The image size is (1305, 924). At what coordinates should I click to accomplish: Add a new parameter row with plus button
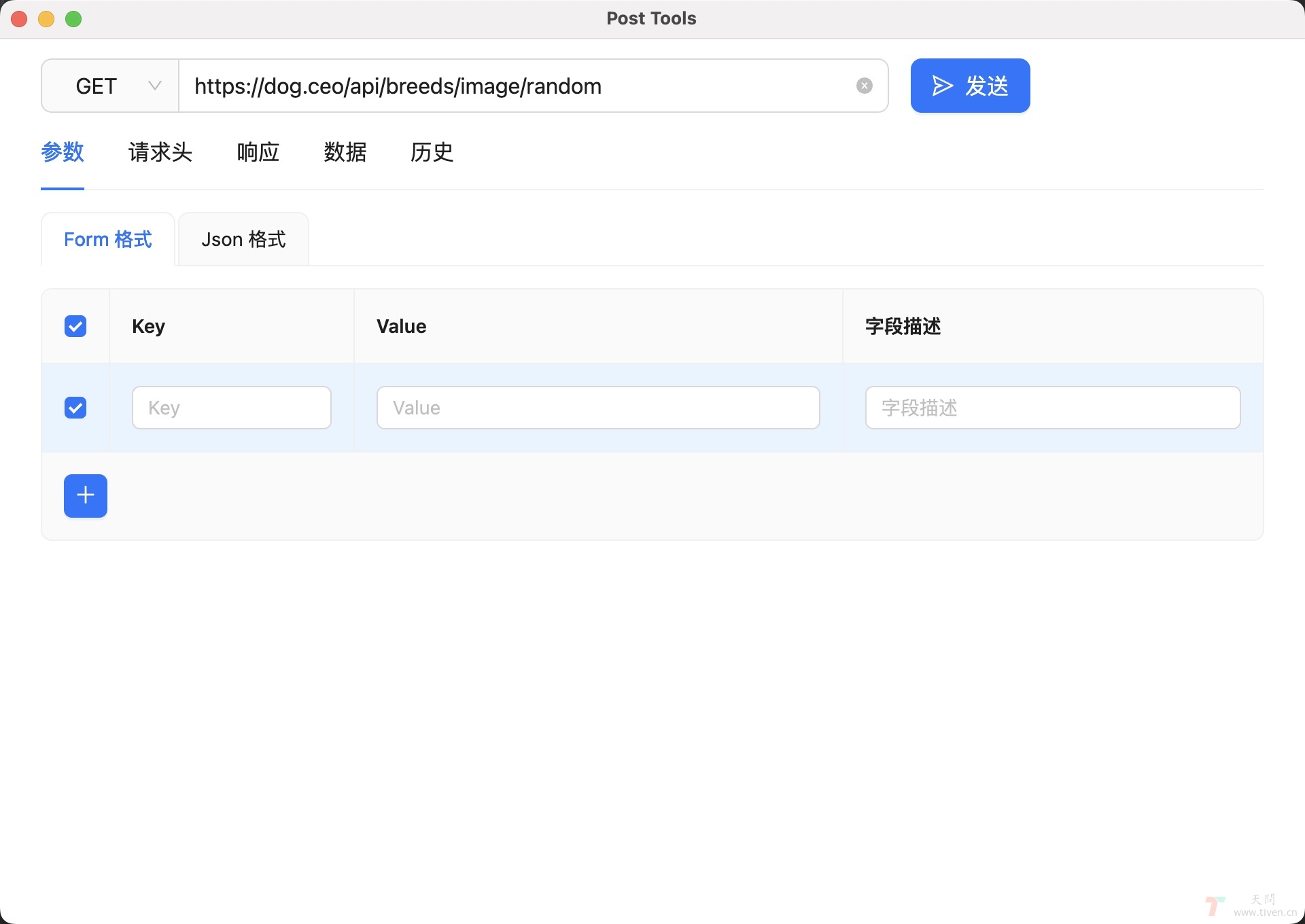[x=86, y=495]
